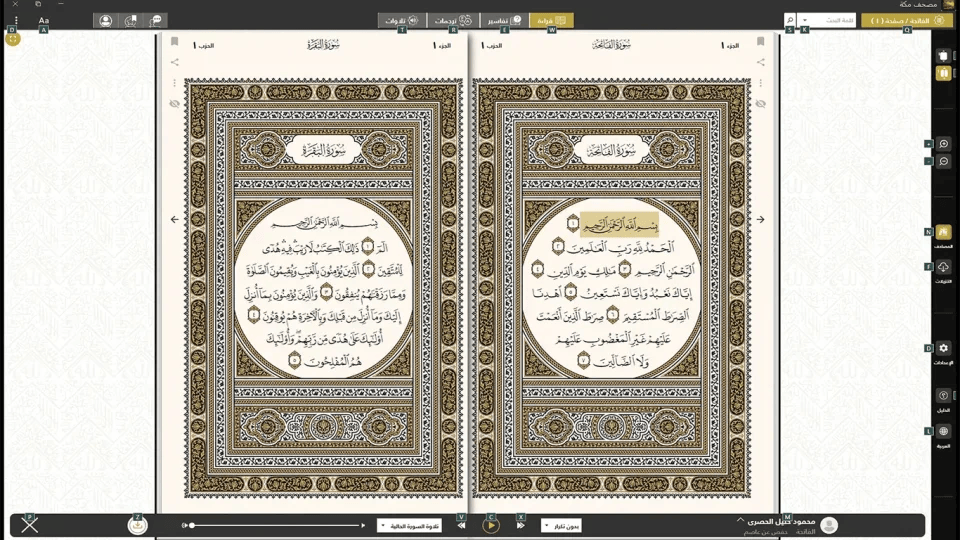Zoom in using the magnifier plus icon

click(x=944, y=144)
